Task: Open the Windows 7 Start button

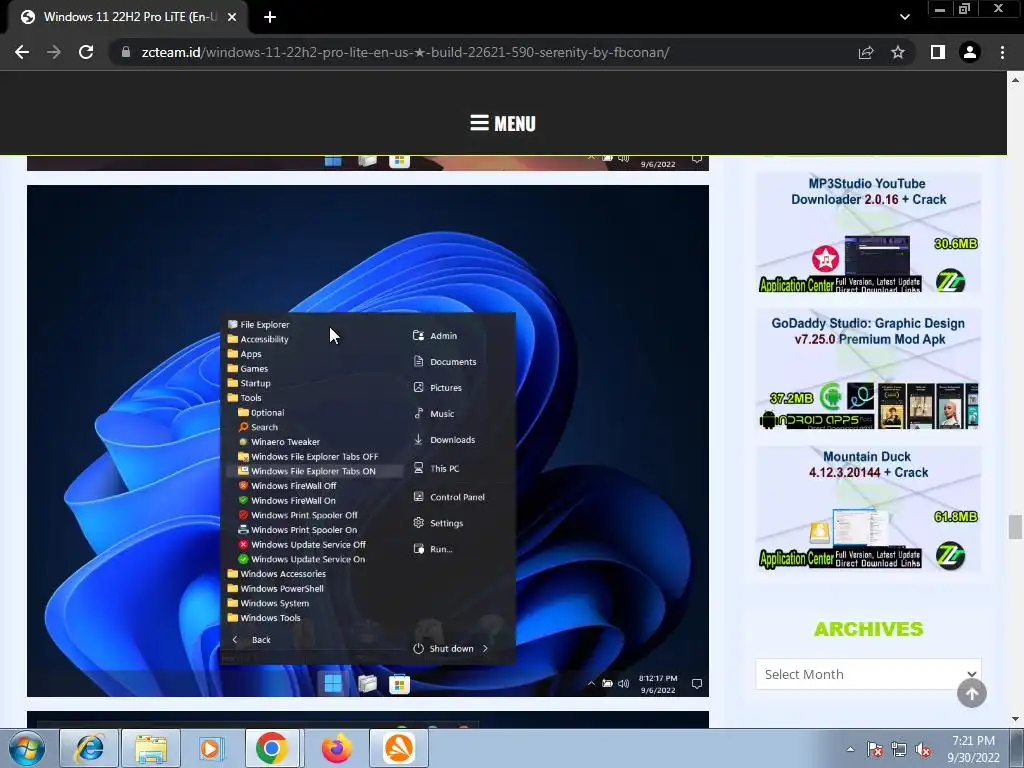Action: click(27, 748)
